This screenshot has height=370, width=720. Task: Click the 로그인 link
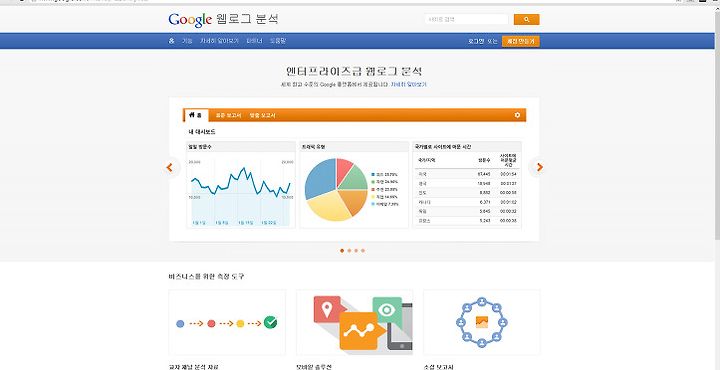click(476, 41)
